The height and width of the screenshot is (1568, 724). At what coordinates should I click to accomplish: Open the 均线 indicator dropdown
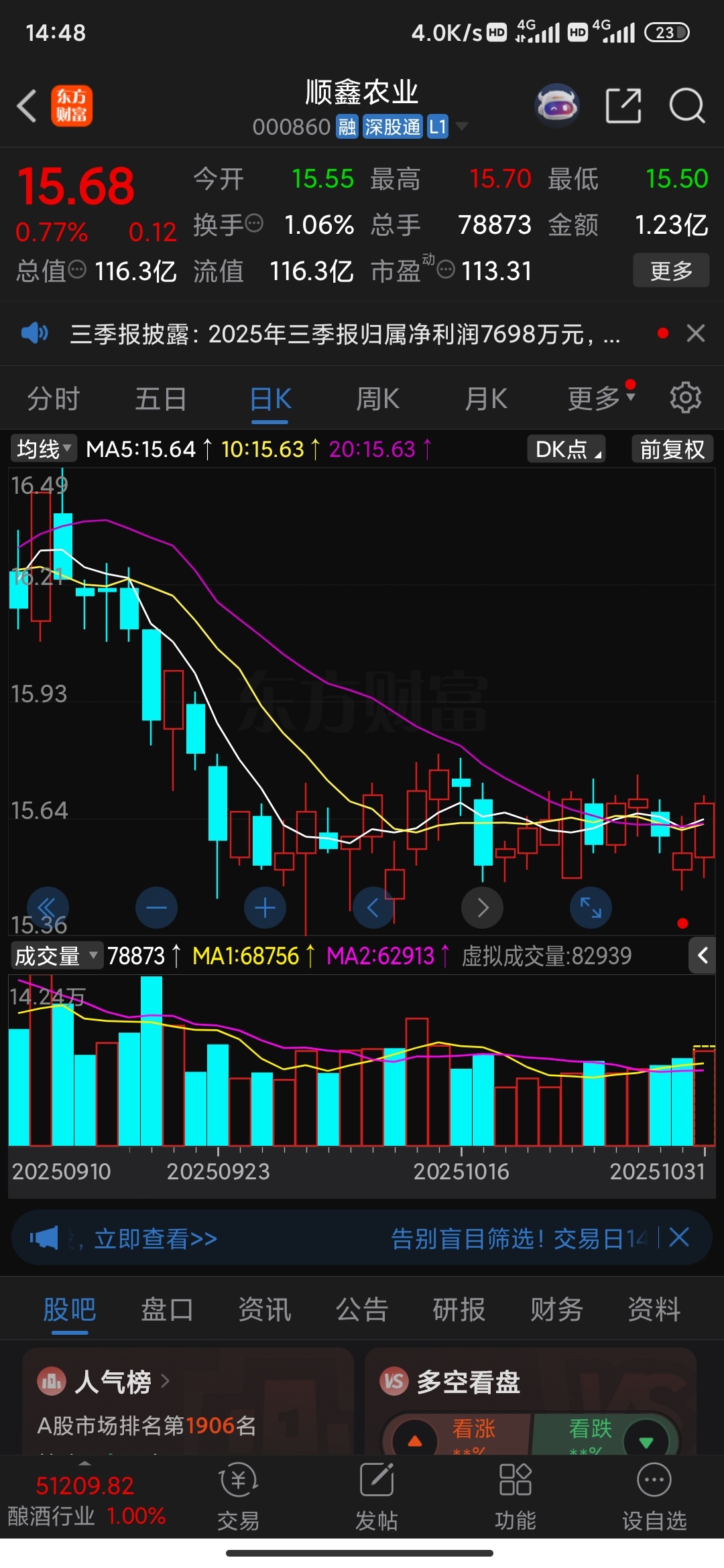(44, 449)
